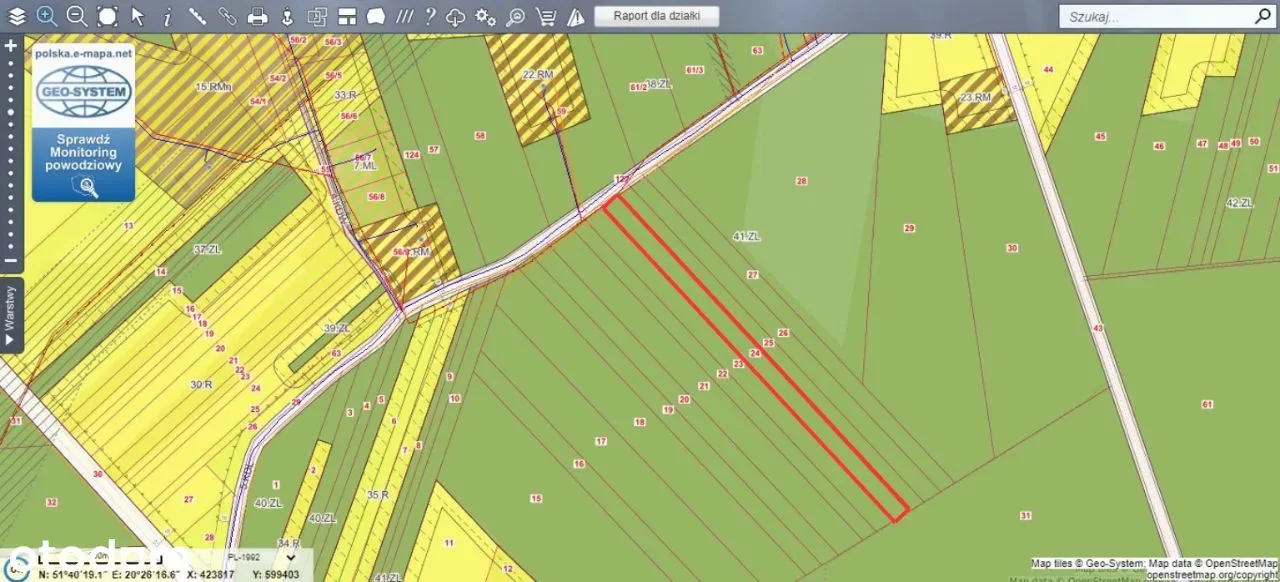Open the chain link share tool
1280x582 pixels.
point(227,16)
